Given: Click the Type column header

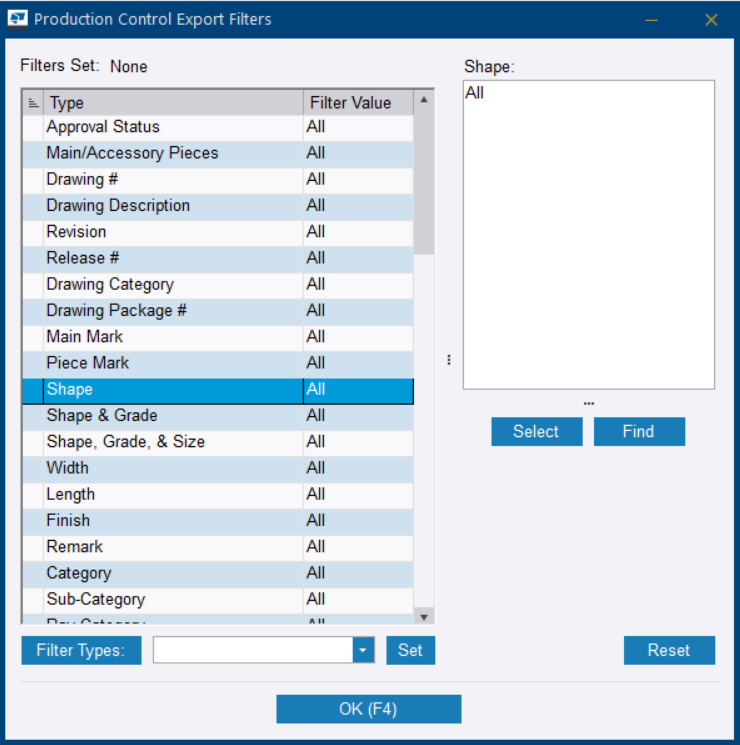Looking at the screenshot, I should tap(173, 103).
